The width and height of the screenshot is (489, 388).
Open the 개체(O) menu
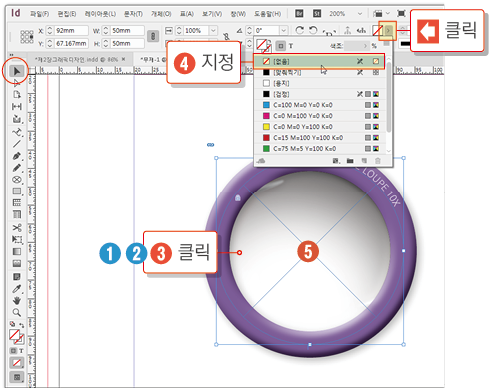[161, 14]
